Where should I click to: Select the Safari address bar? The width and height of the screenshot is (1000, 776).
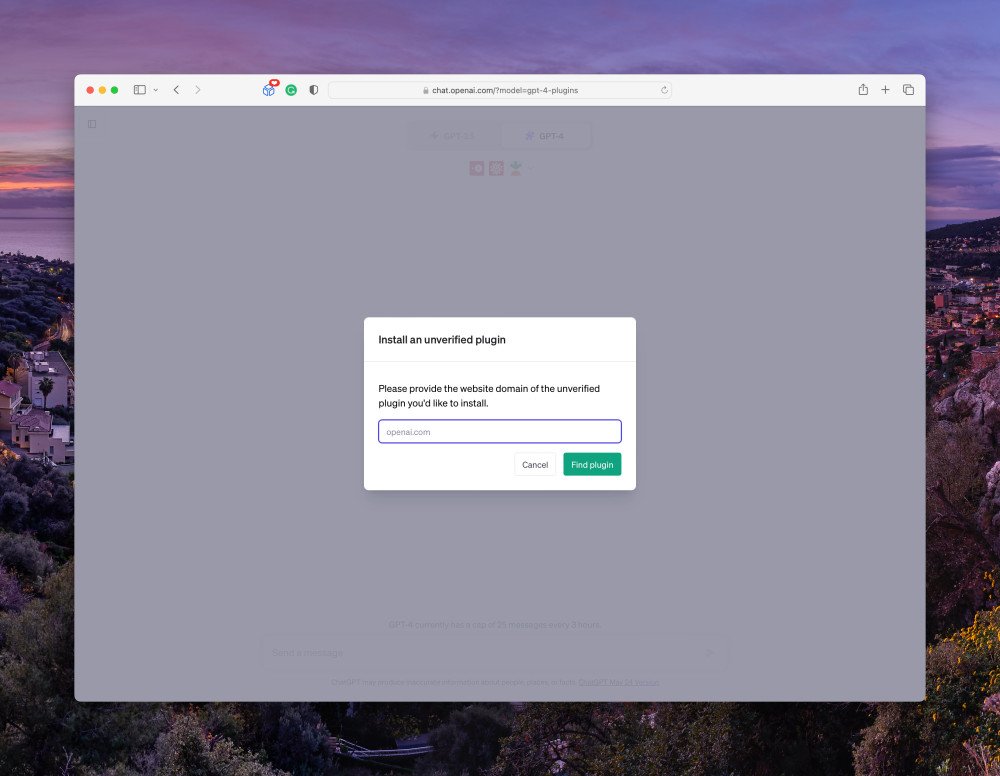click(x=499, y=90)
